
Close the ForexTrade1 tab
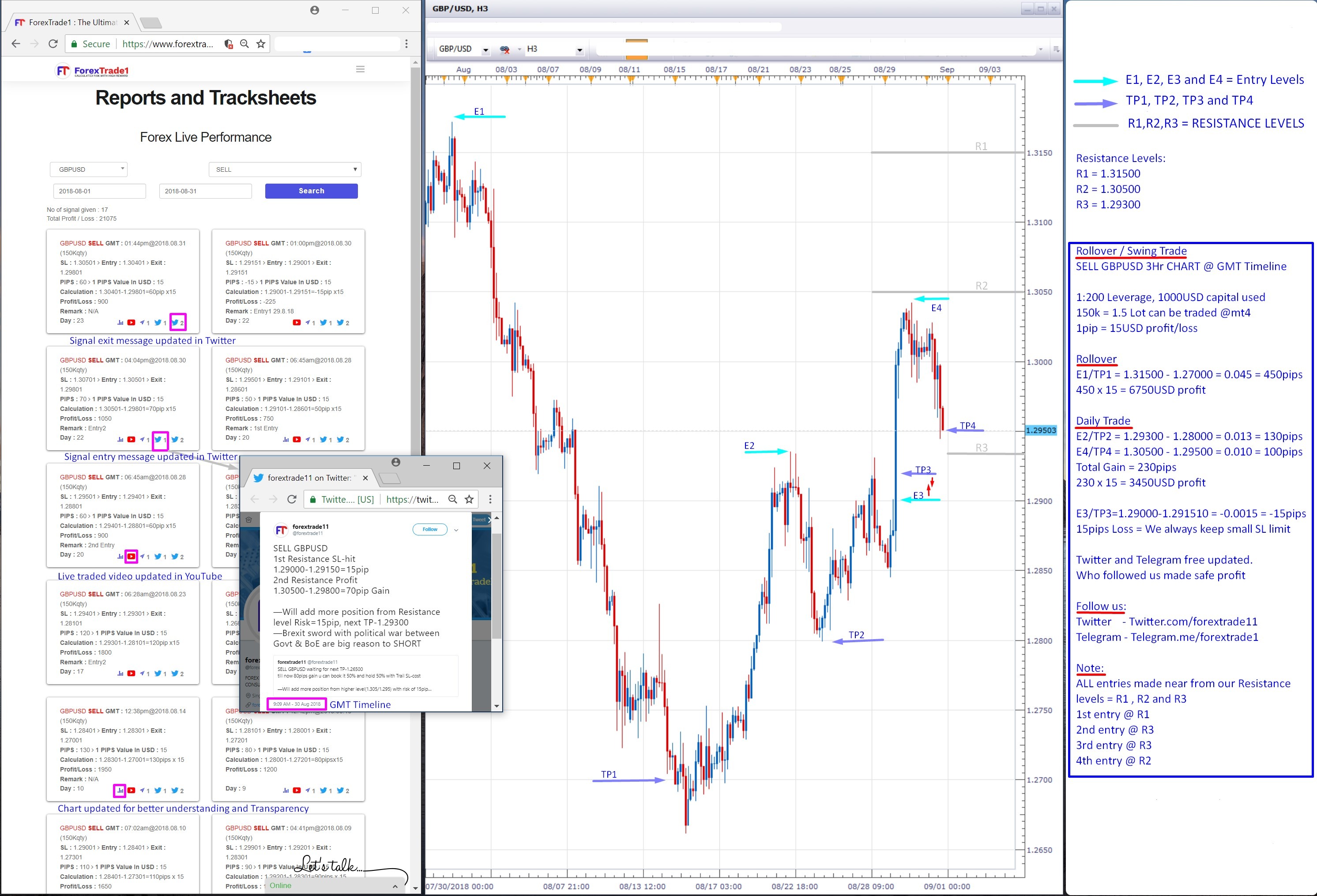tap(126, 23)
